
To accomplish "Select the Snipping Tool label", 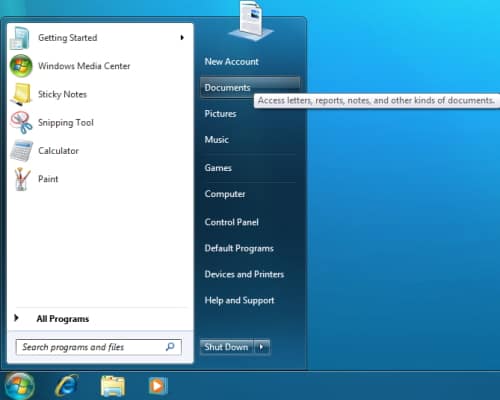I will coord(66,123).
